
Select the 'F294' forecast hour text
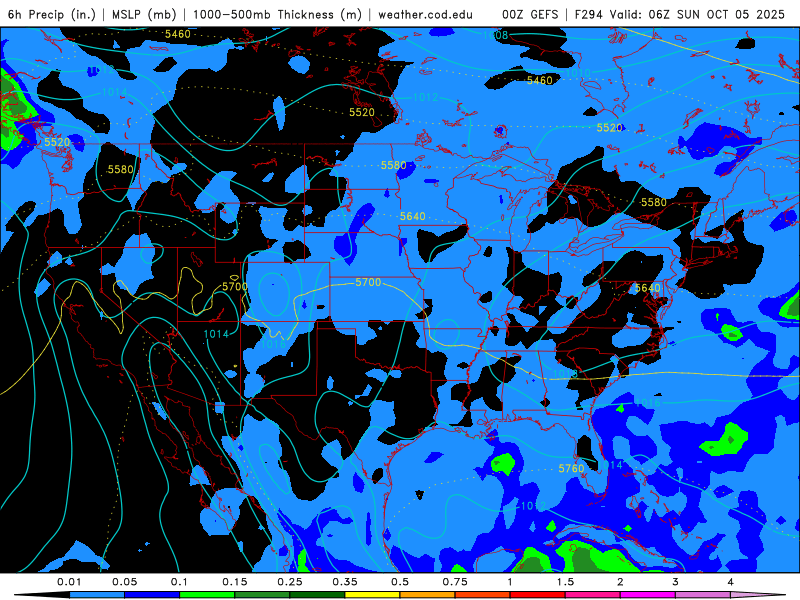click(x=589, y=14)
